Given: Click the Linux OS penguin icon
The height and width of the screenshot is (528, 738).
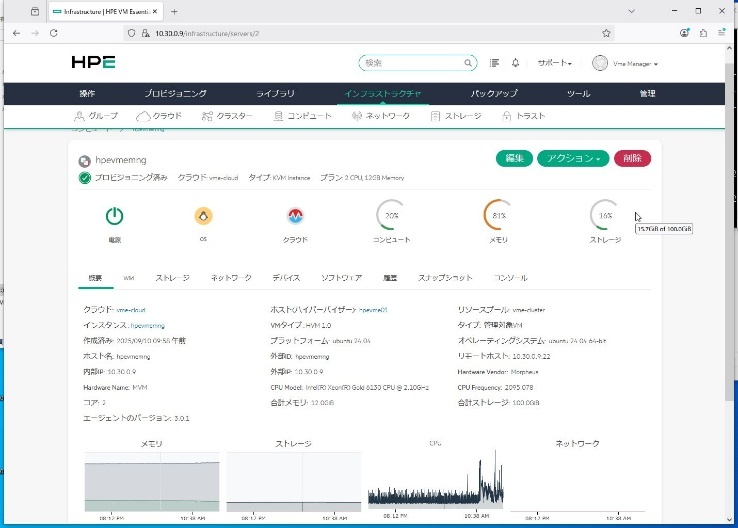Looking at the screenshot, I should pos(204,216).
